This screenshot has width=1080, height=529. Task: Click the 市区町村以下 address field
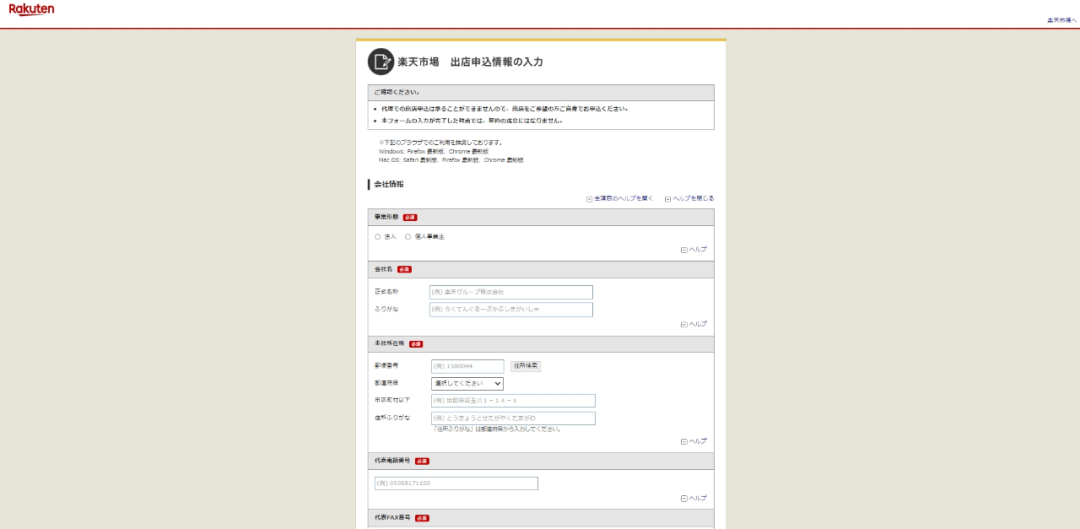[x=513, y=400]
